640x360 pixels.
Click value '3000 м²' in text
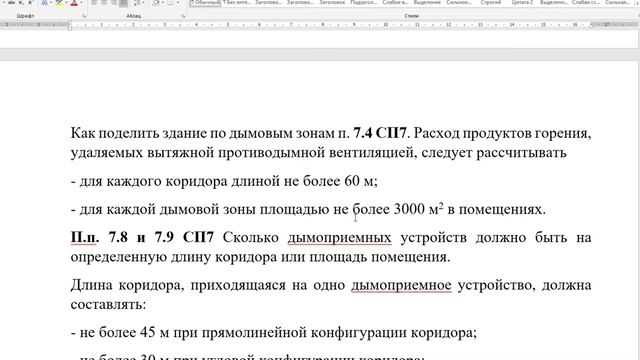tap(418, 209)
